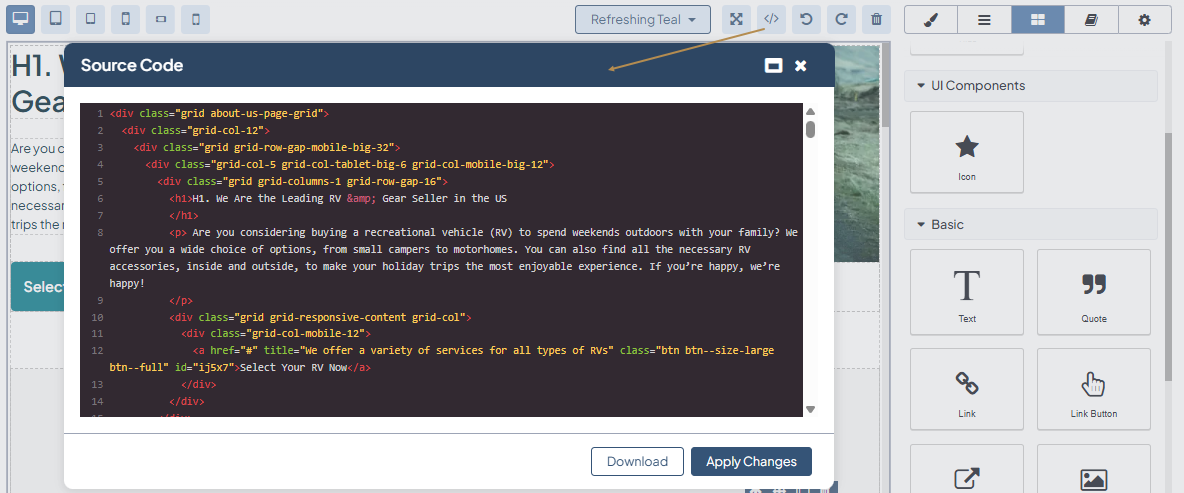Open the settings gear tab
The height and width of the screenshot is (493, 1184).
click(1144, 19)
